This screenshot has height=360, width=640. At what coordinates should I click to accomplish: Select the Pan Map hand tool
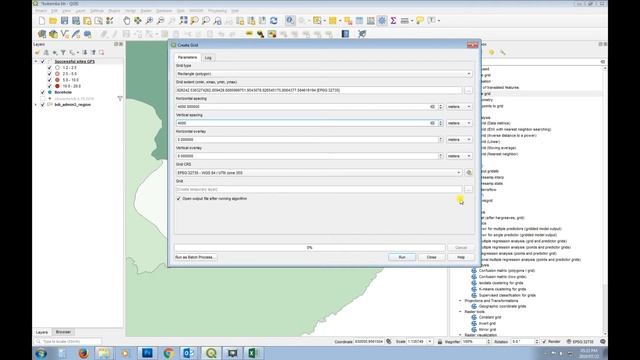(x=127, y=20)
